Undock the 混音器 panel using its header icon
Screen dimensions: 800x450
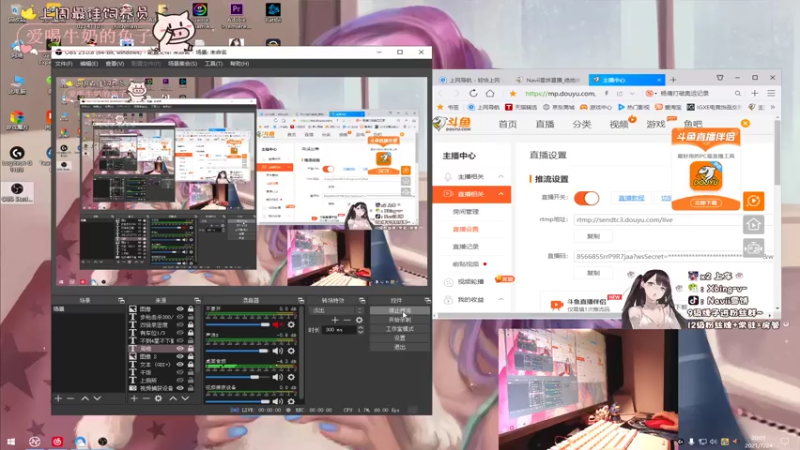301,301
